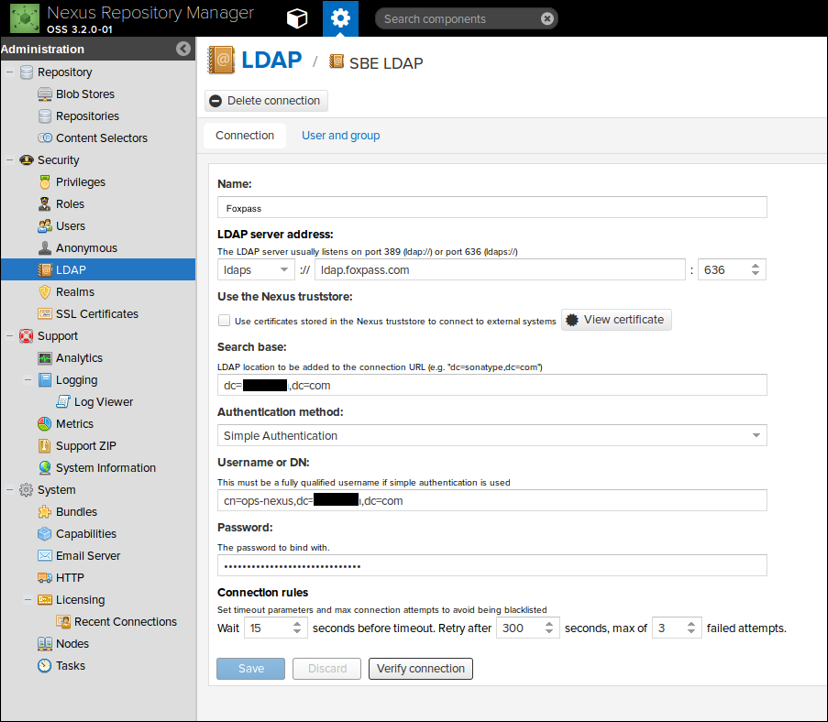Click the Username or DN field
Viewport: 828px width, 722px height.
click(492, 501)
